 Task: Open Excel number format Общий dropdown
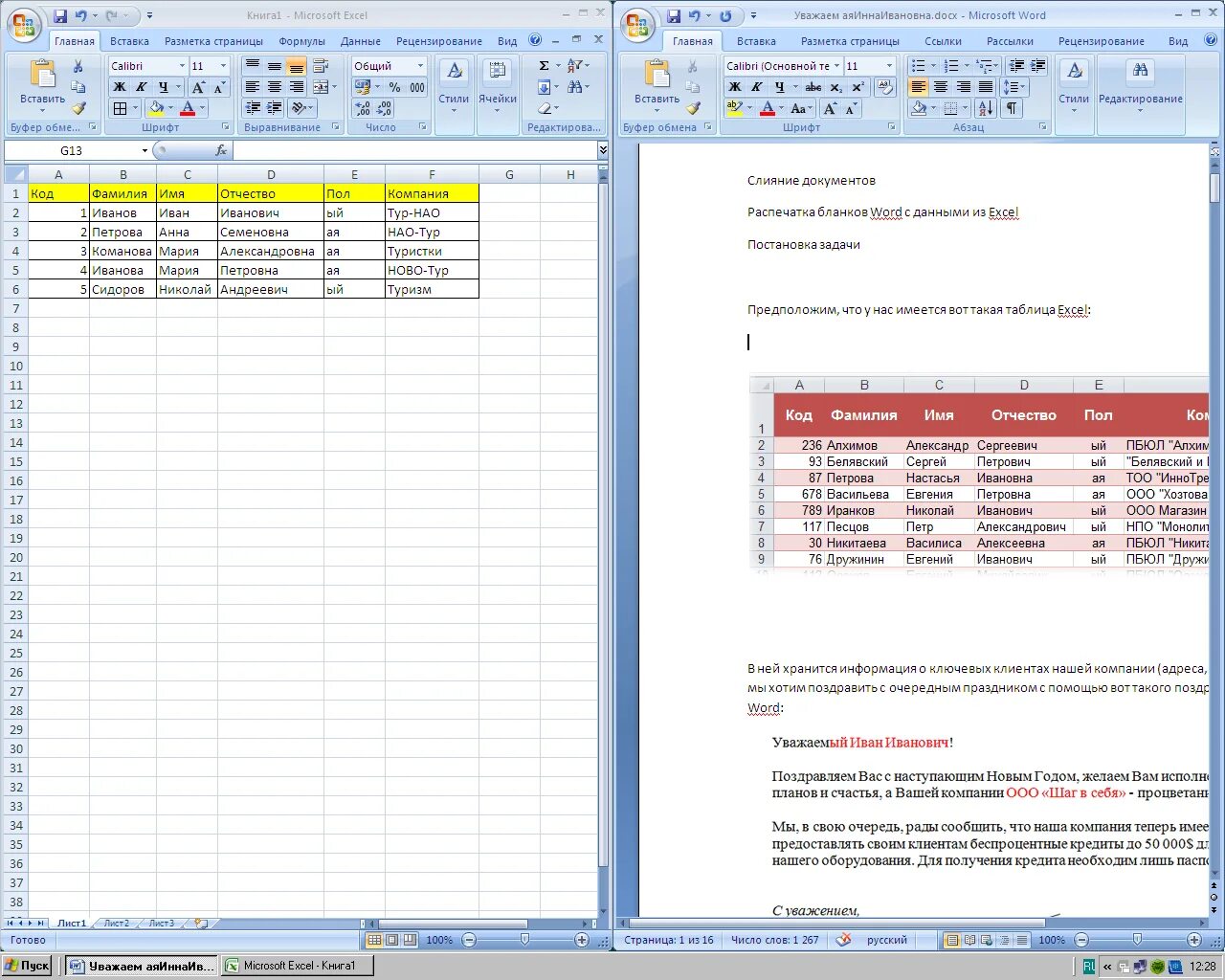point(420,66)
